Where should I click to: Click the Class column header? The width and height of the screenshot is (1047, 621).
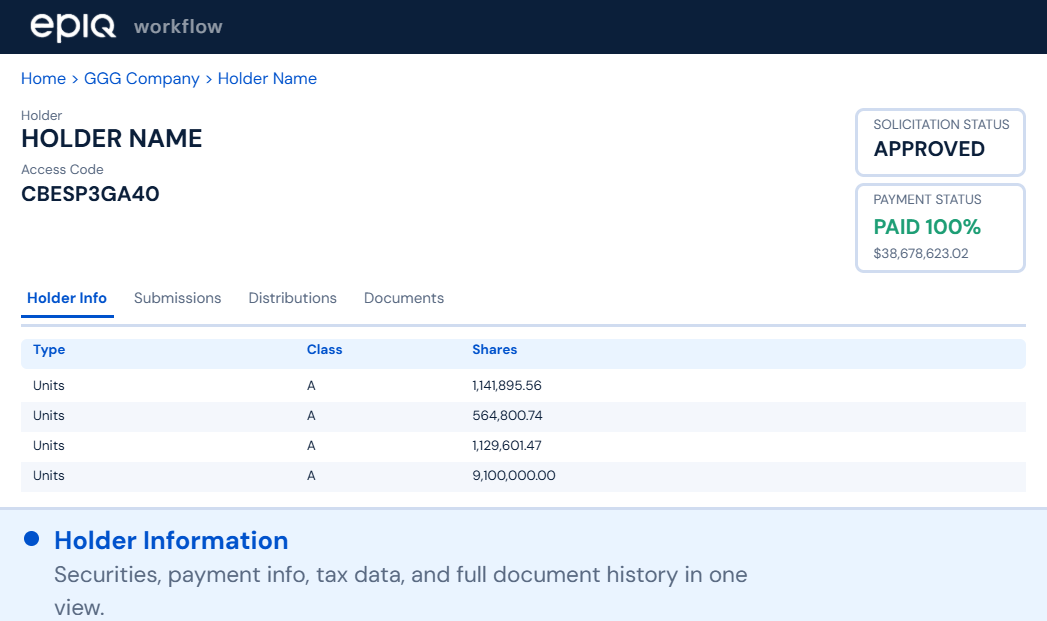pyautogui.click(x=325, y=349)
